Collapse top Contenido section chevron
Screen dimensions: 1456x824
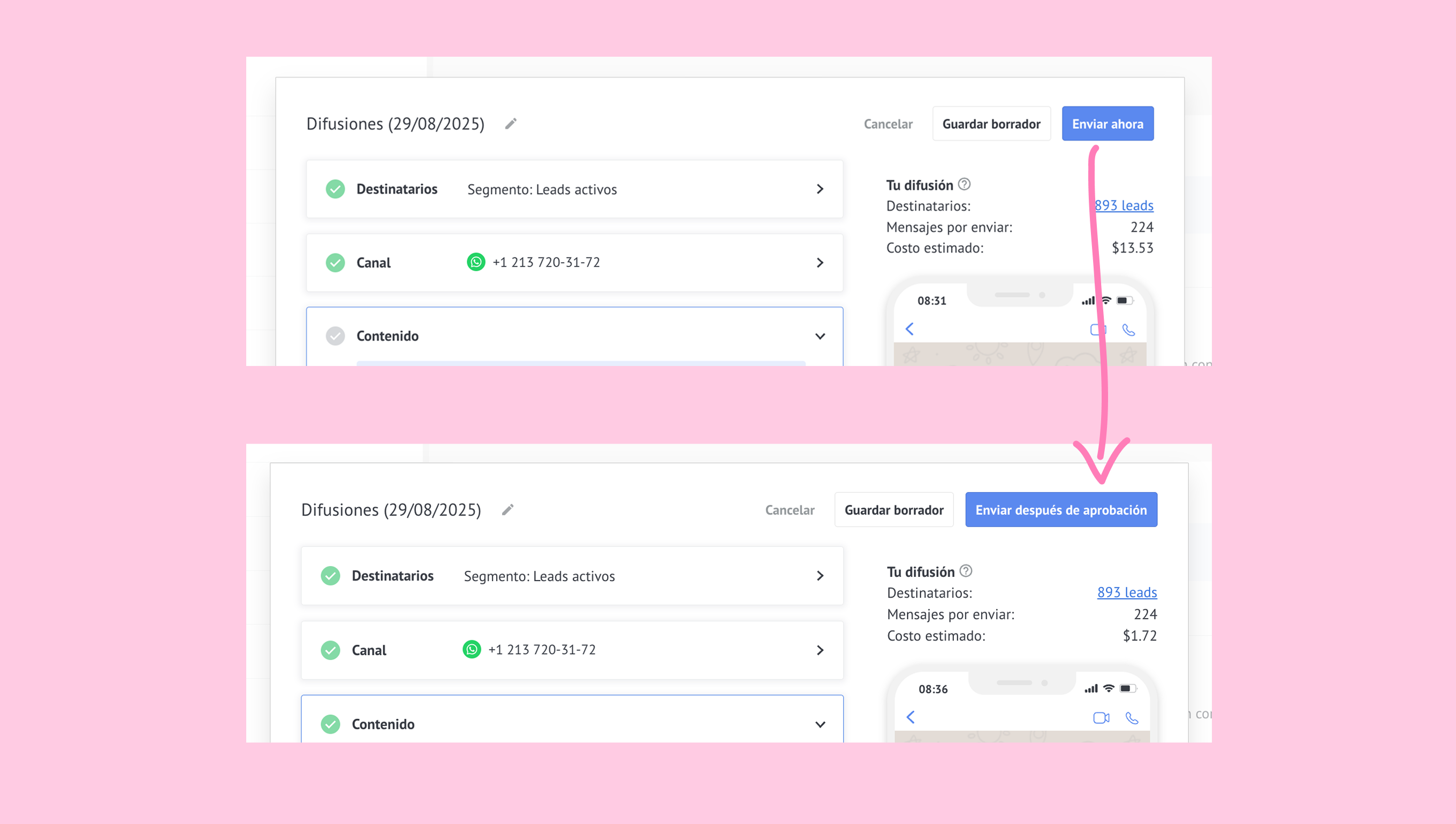tap(820, 336)
